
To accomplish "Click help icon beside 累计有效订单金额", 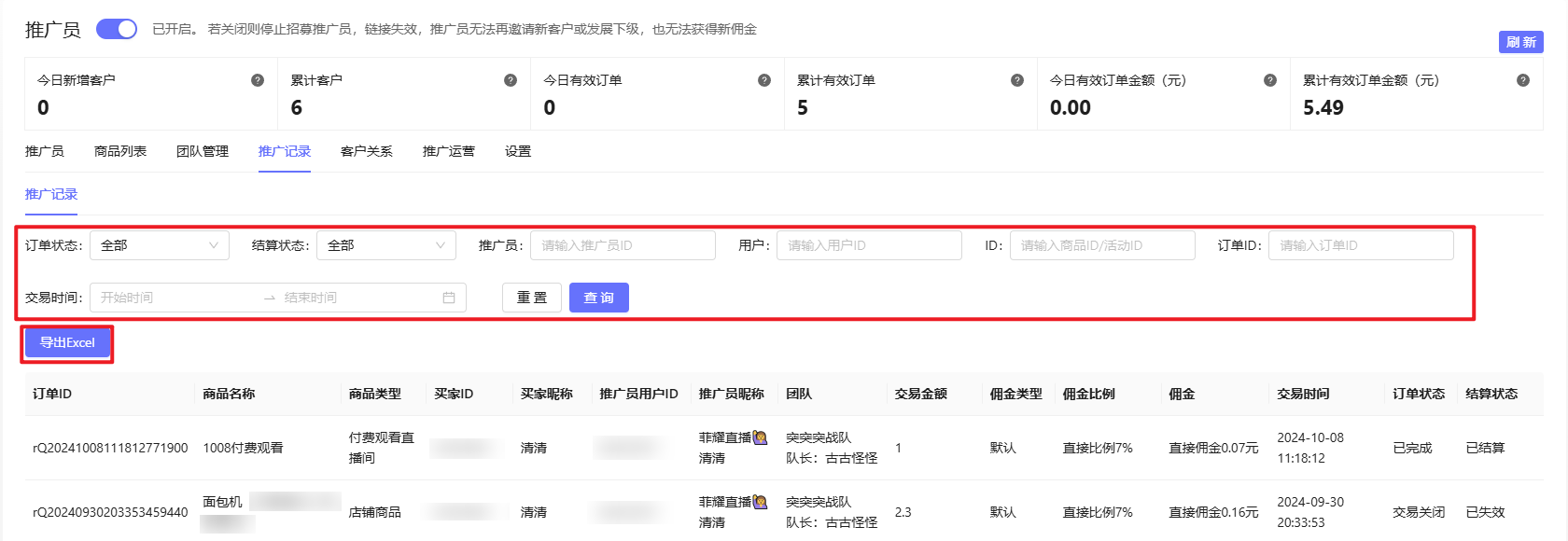I will coord(1523,80).
